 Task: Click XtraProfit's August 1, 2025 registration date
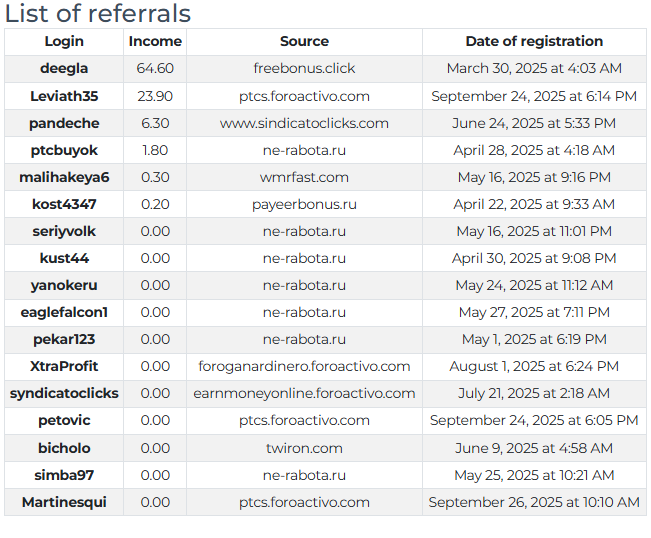pyautogui.click(x=534, y=366)
